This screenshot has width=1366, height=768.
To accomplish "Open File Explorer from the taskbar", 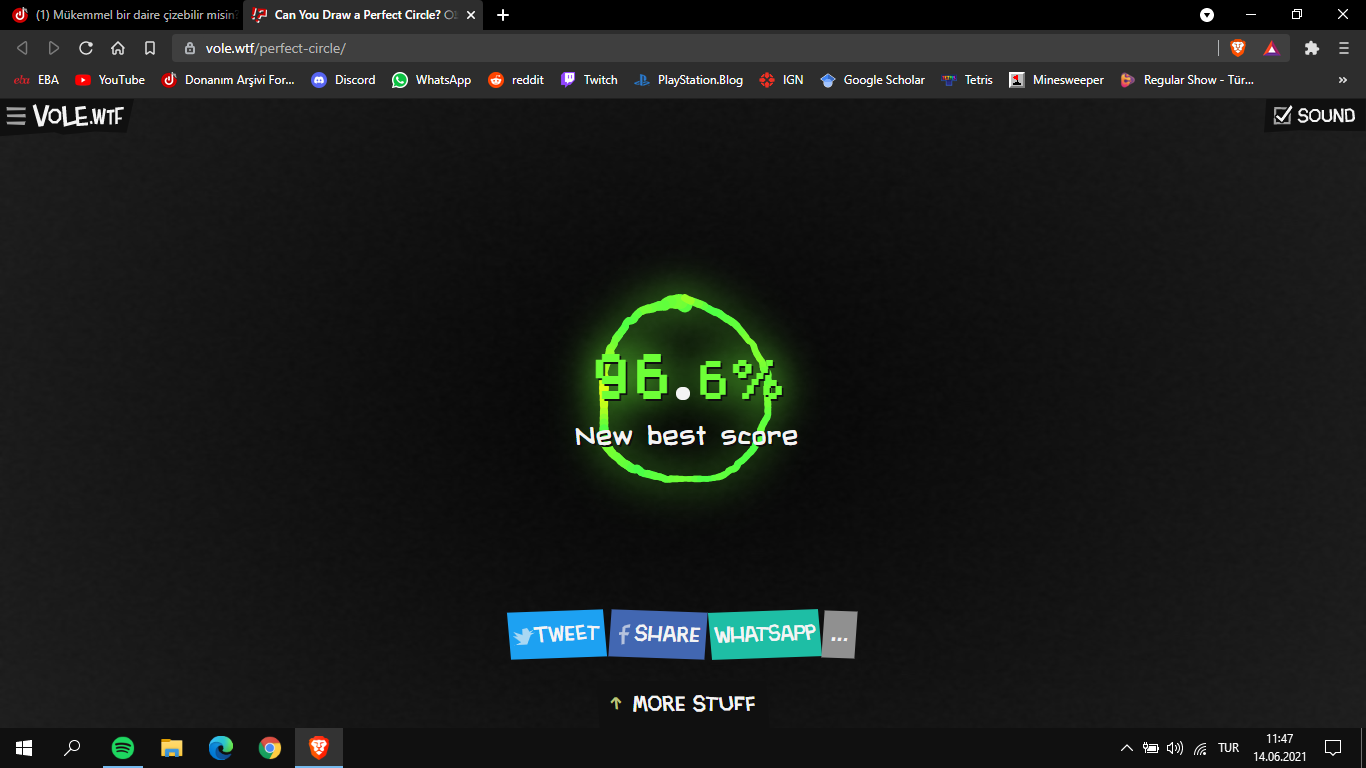I will (172, 748).
